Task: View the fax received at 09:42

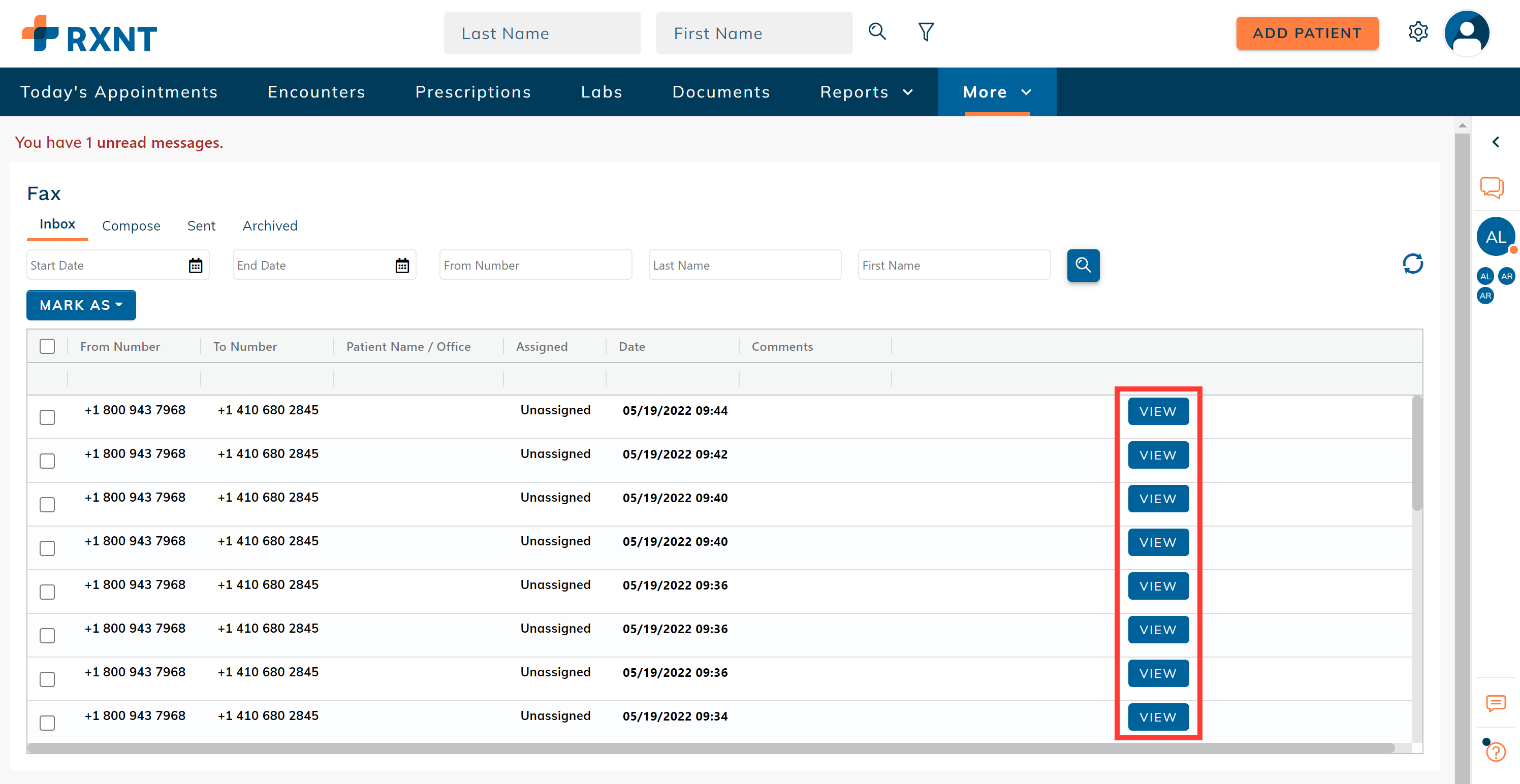Action: 1158,455
